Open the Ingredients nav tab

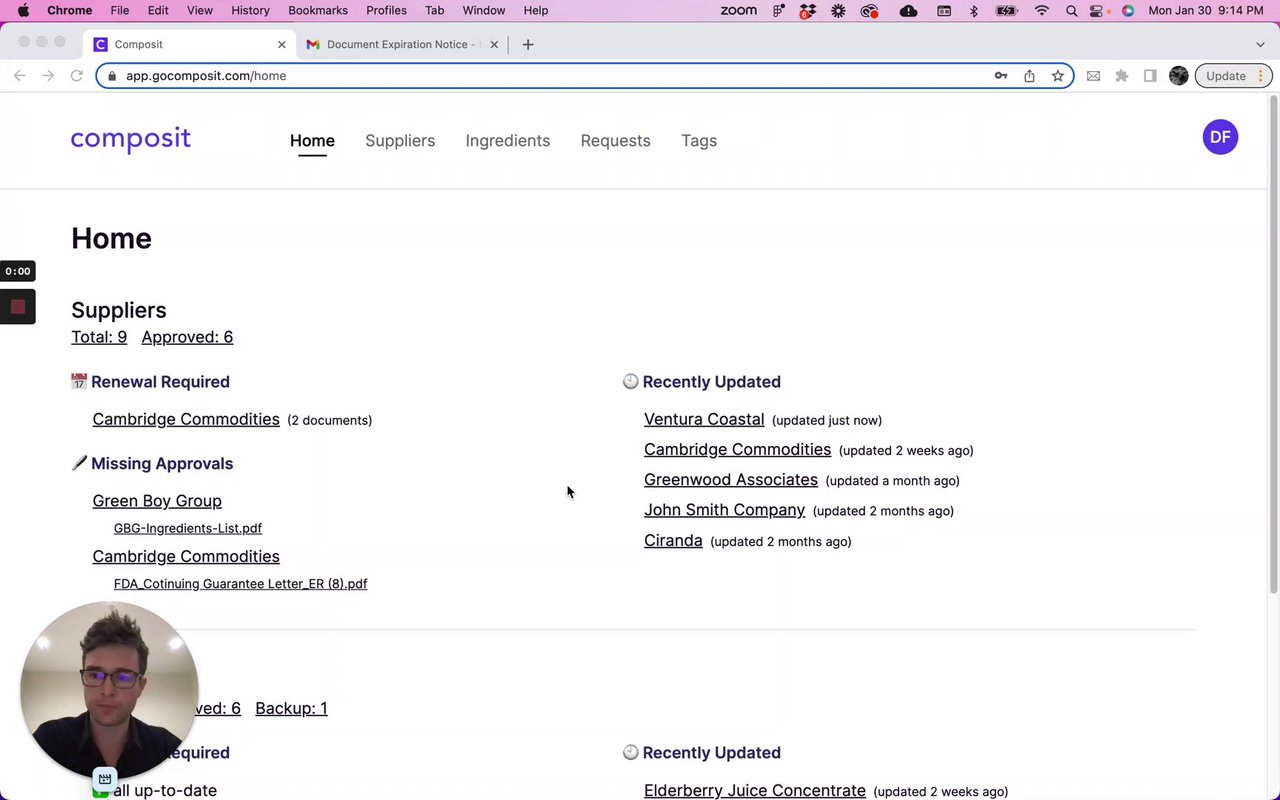(508, 141)
